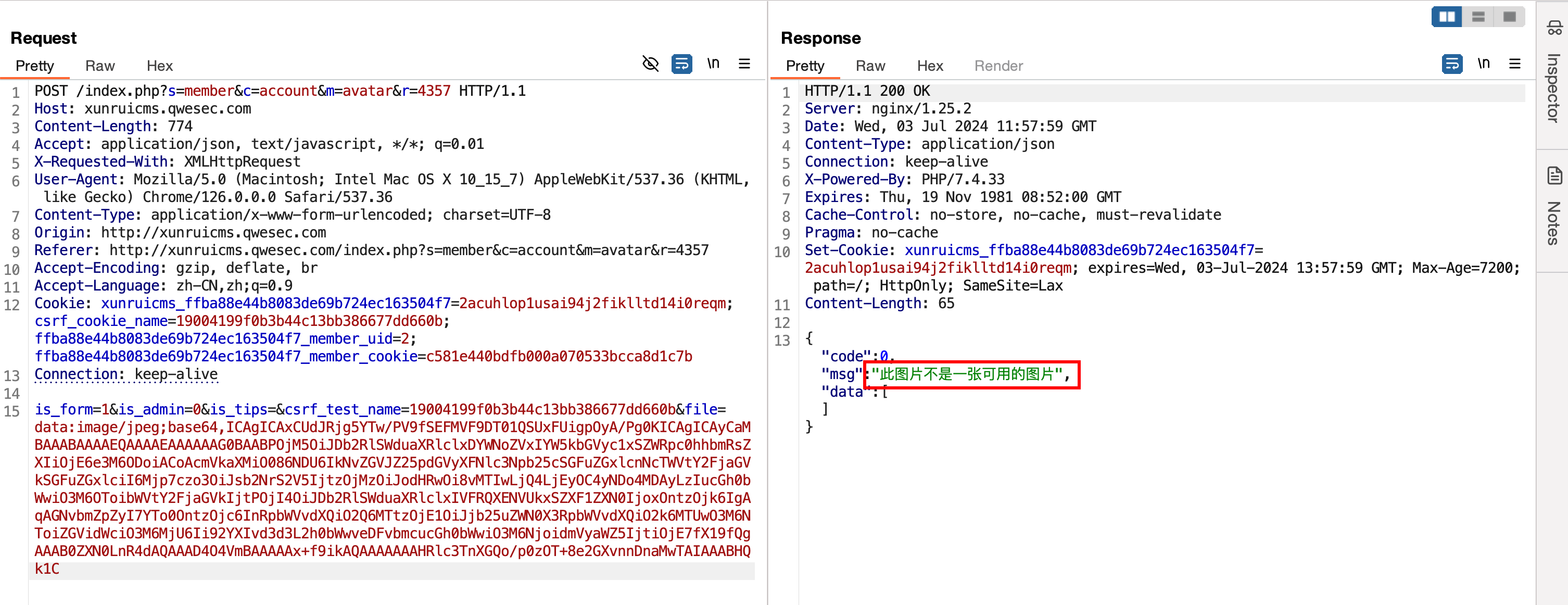The image size is (1568, 605).
Task: Click the HTTP/1.1 200 OK status line
Action: click(867, 91)
